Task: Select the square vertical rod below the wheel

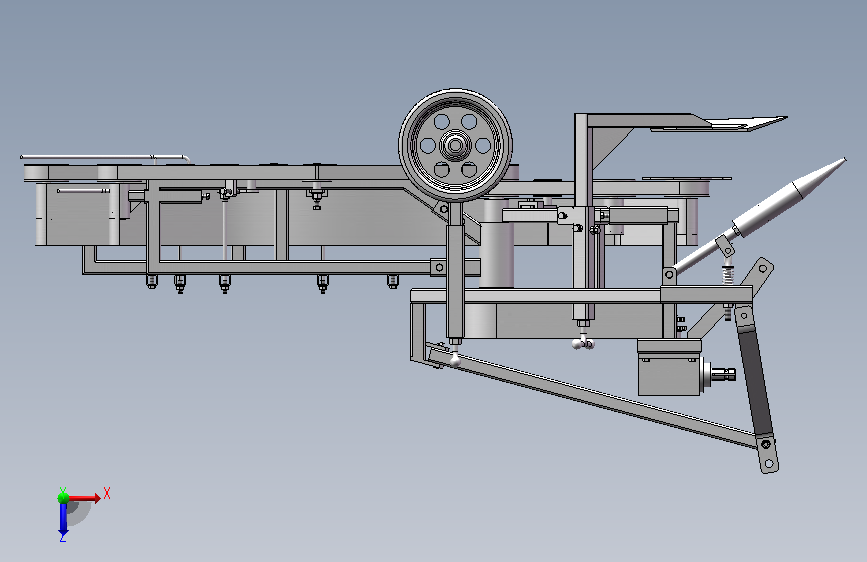Action: coord(455,274)
